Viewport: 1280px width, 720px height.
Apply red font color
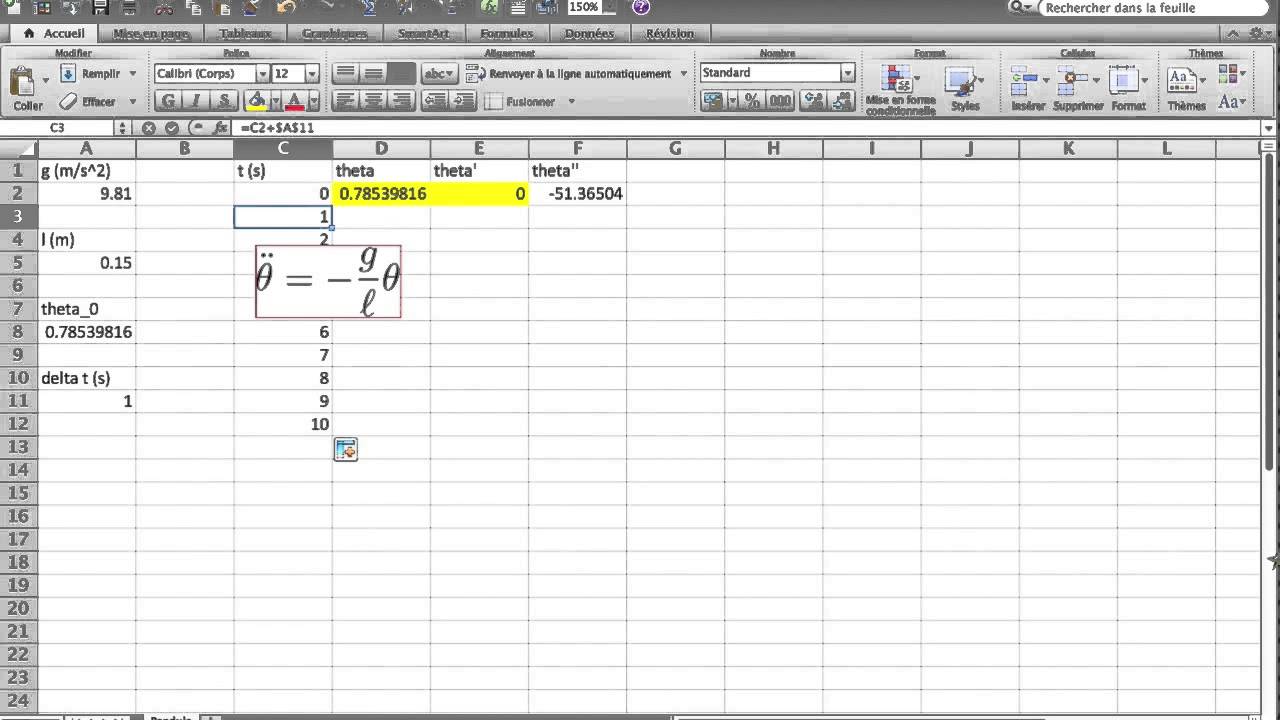(x=295, y=101)
